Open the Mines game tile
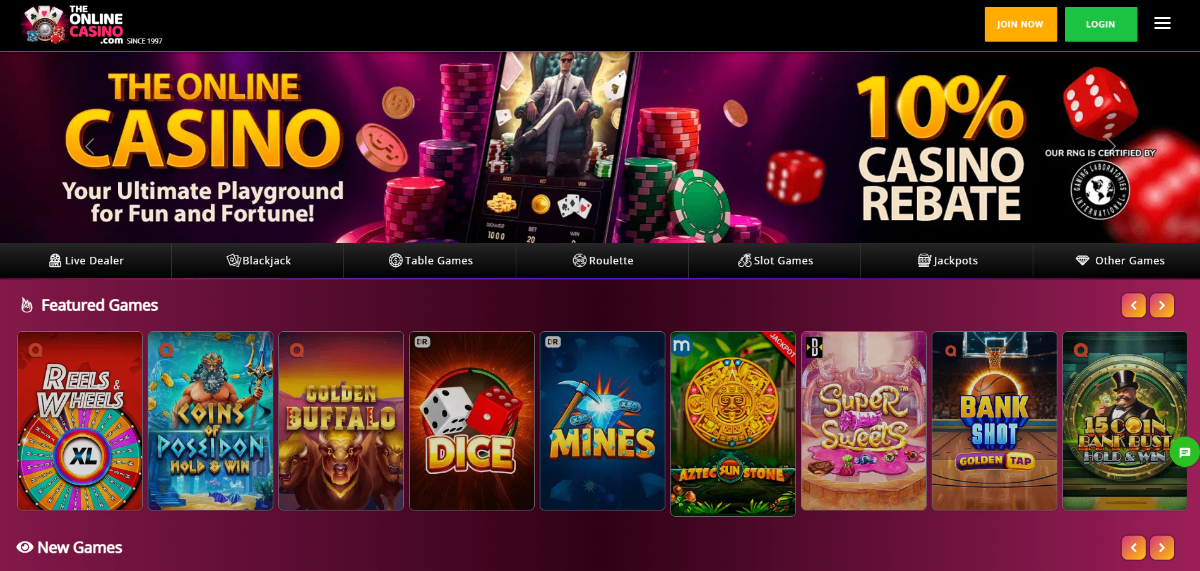1200x571 pixels. pos(603,421)
